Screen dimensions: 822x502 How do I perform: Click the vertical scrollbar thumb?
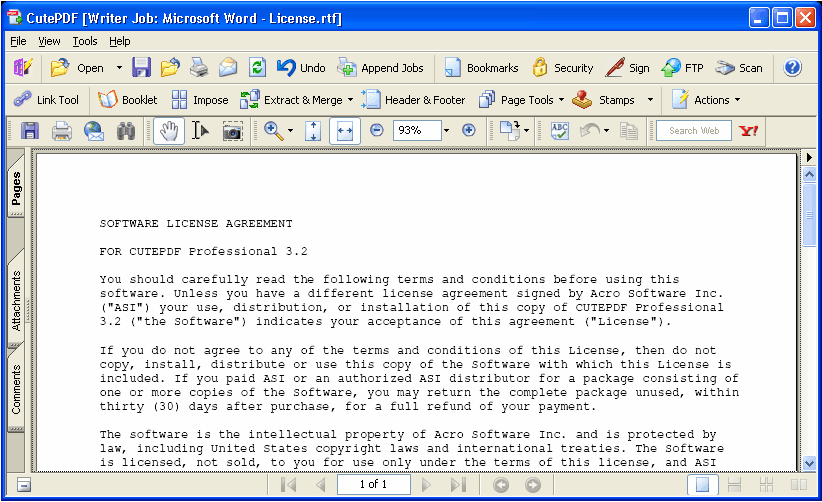[809, 214]
